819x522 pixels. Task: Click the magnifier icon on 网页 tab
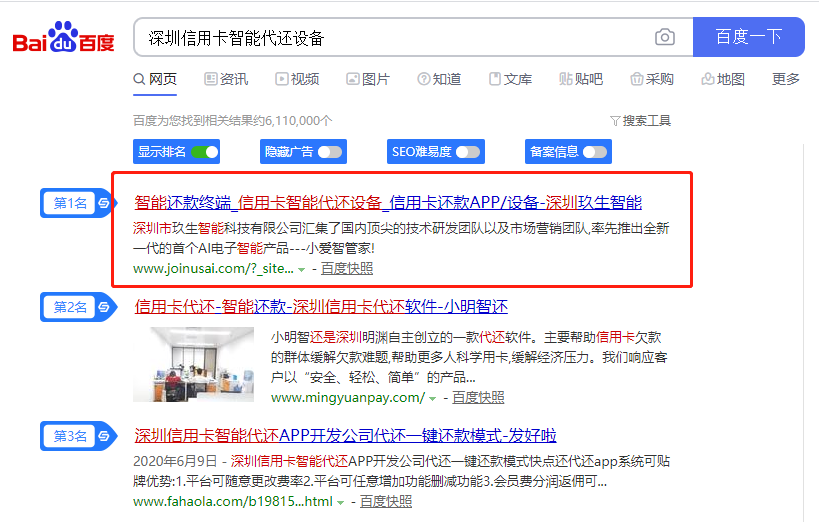coord(139,79)
